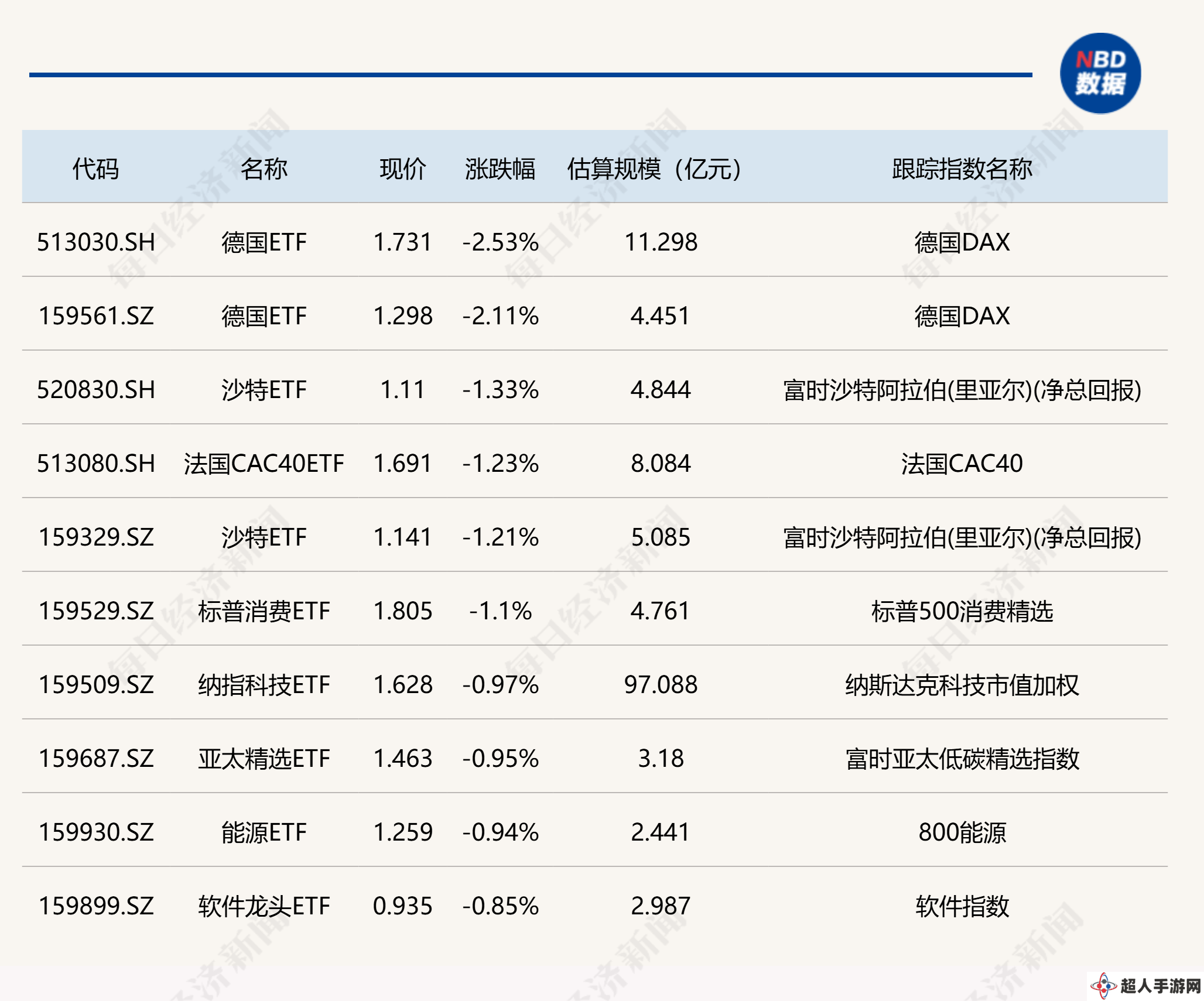Image resolution: width=1204 pixels, height=1001 pixels.
Task: Click change value -1.21%
Action: point(501,537)
